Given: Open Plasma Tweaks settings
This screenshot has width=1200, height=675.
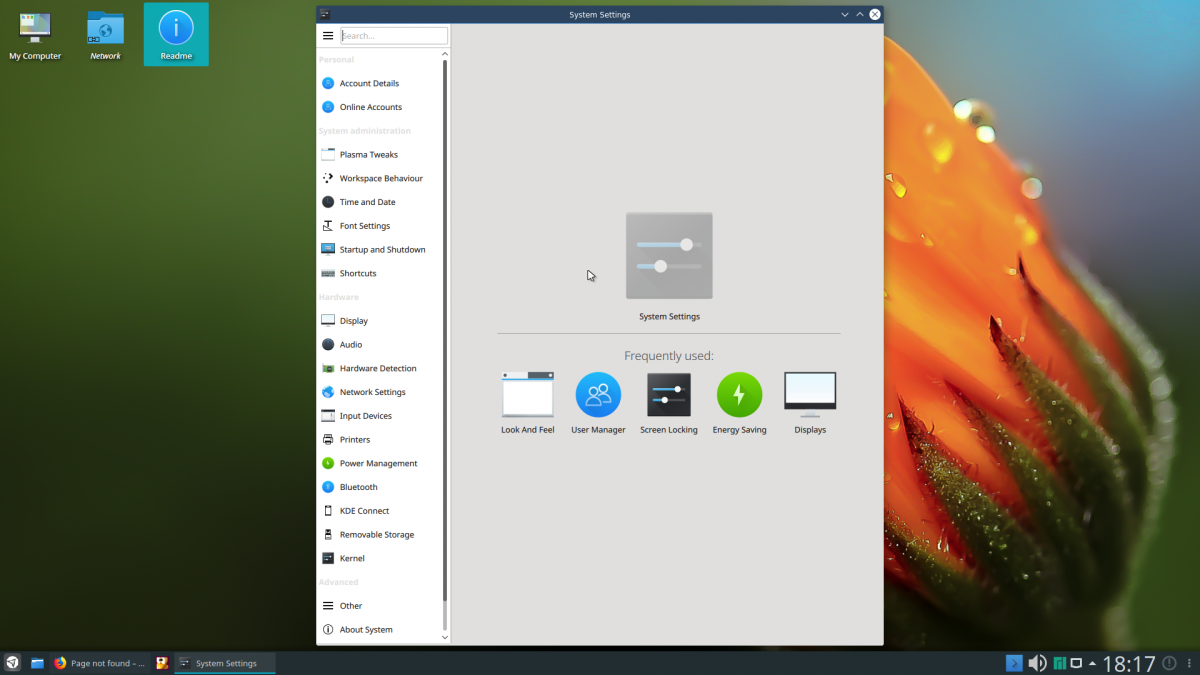Looking at the screenshot, I should [368, 154].
